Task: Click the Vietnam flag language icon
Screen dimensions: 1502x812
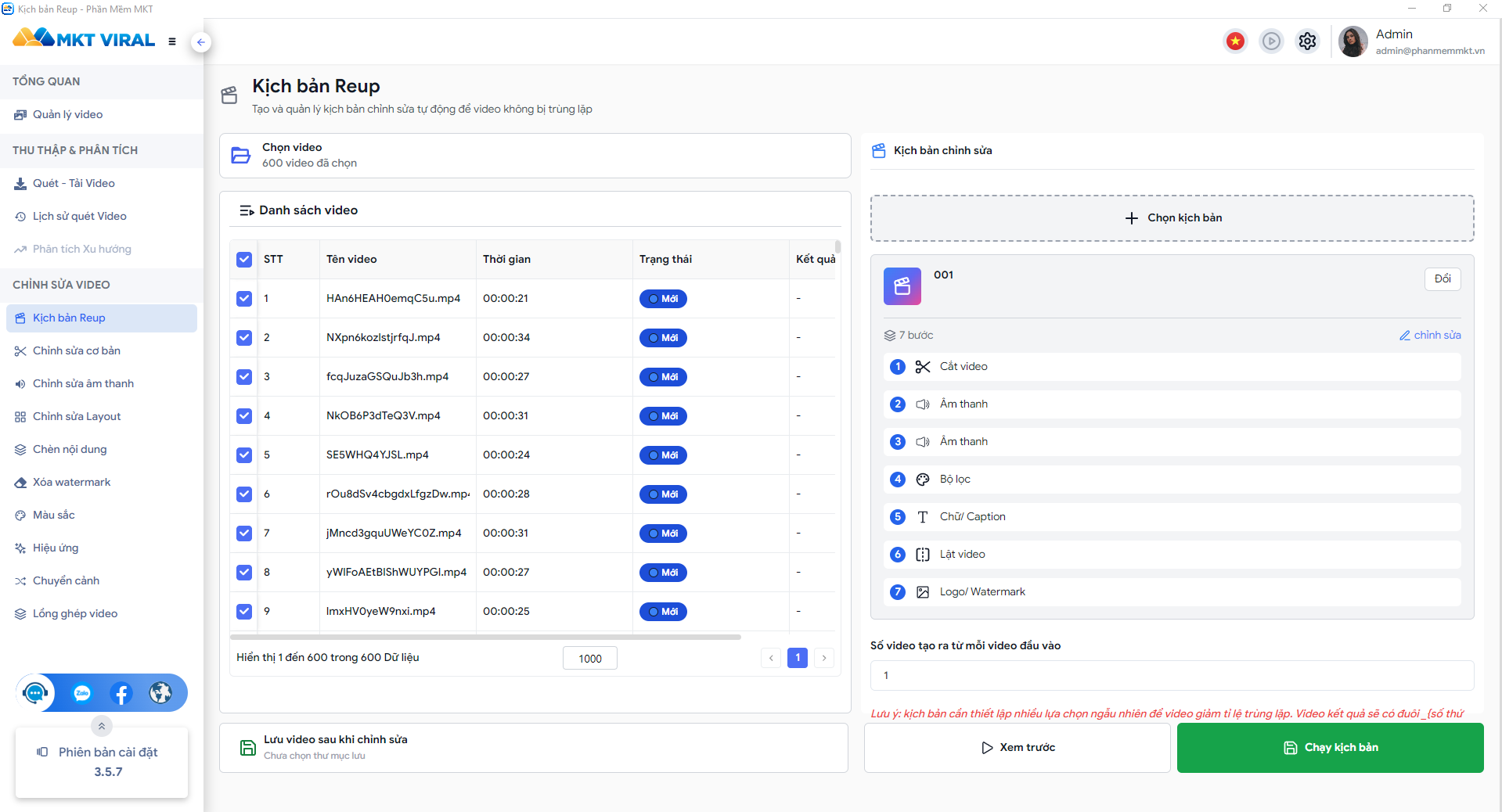Action: pos(1235,41)
